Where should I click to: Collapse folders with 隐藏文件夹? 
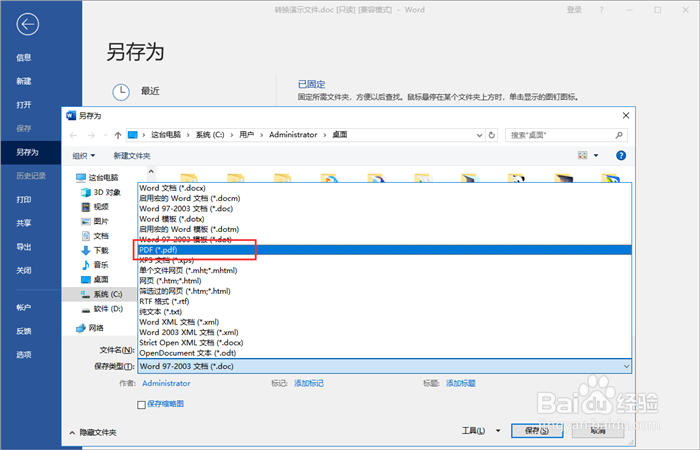[93, 432]
